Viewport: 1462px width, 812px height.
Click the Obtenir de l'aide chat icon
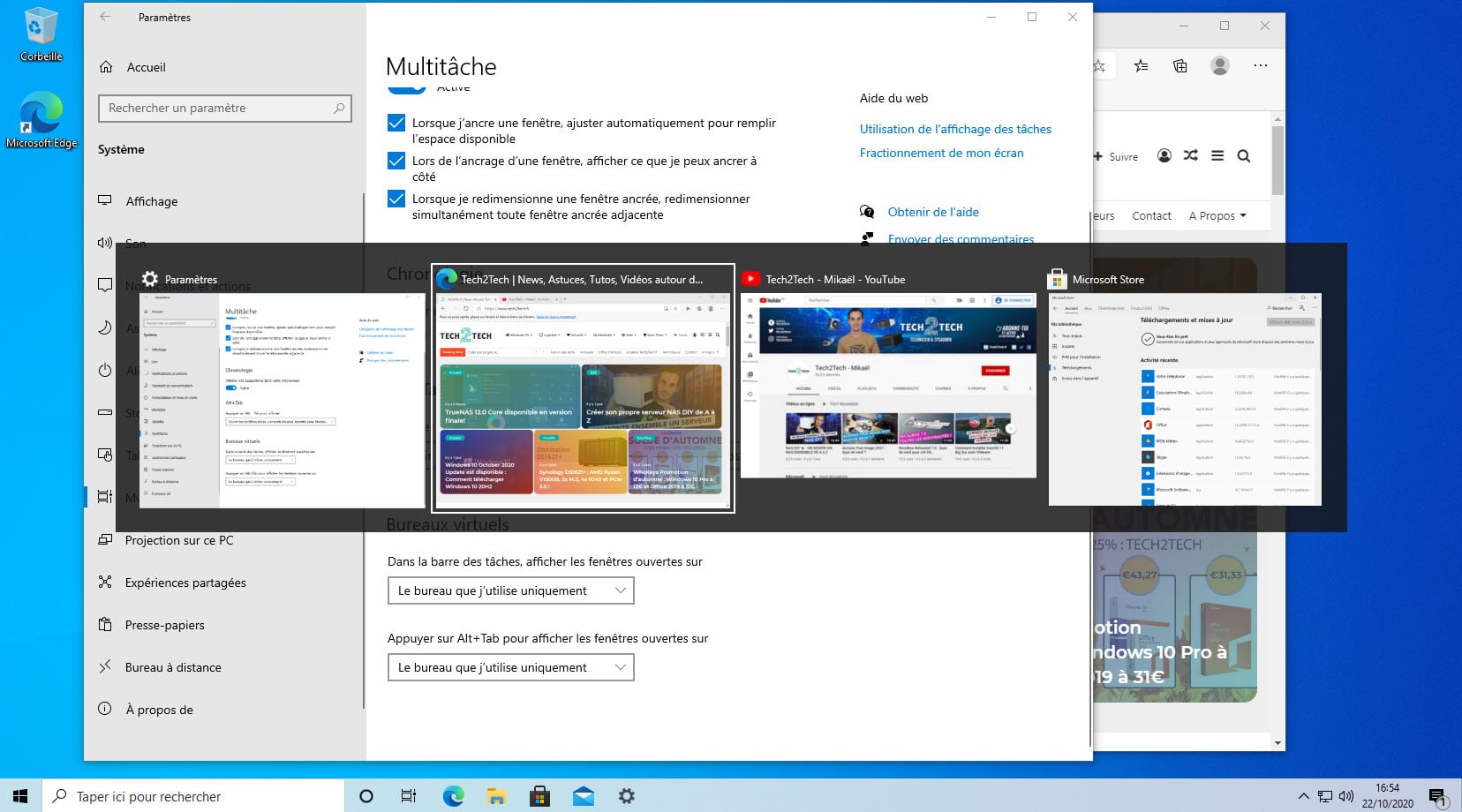tap(867, 212)
